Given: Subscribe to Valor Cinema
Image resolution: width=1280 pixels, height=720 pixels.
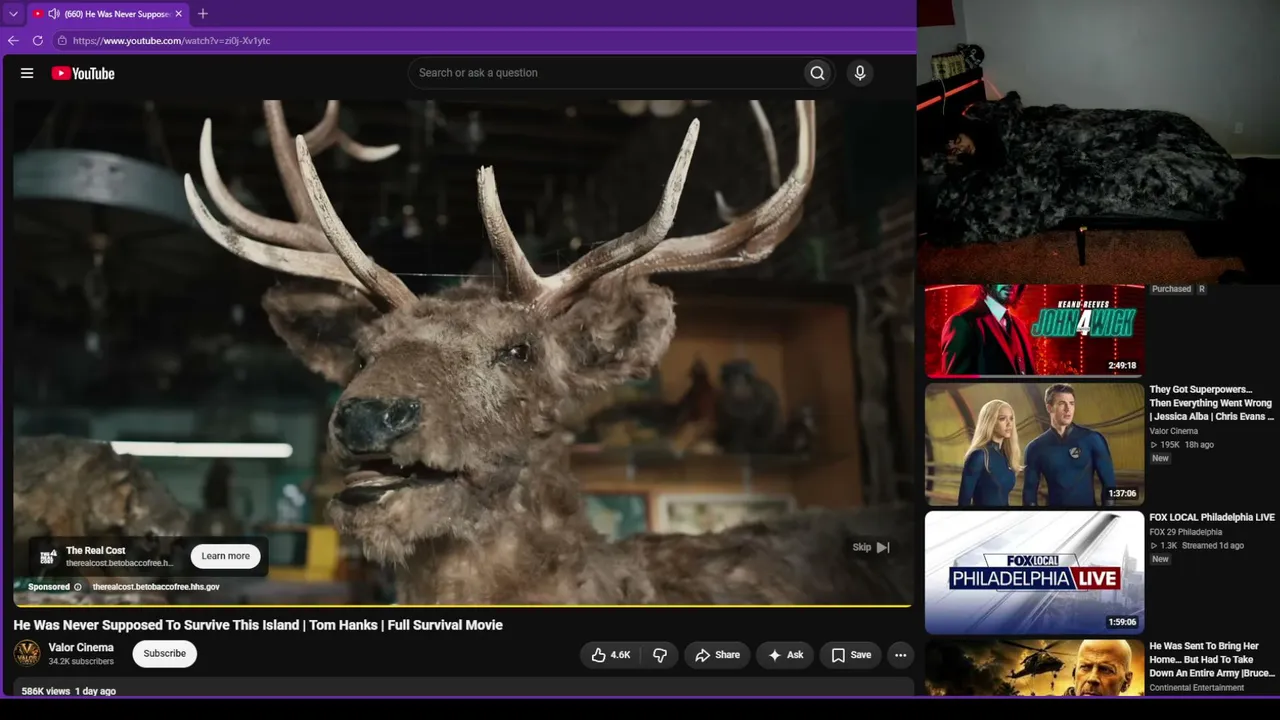Looking at the screenshot, I should point(165,654).
